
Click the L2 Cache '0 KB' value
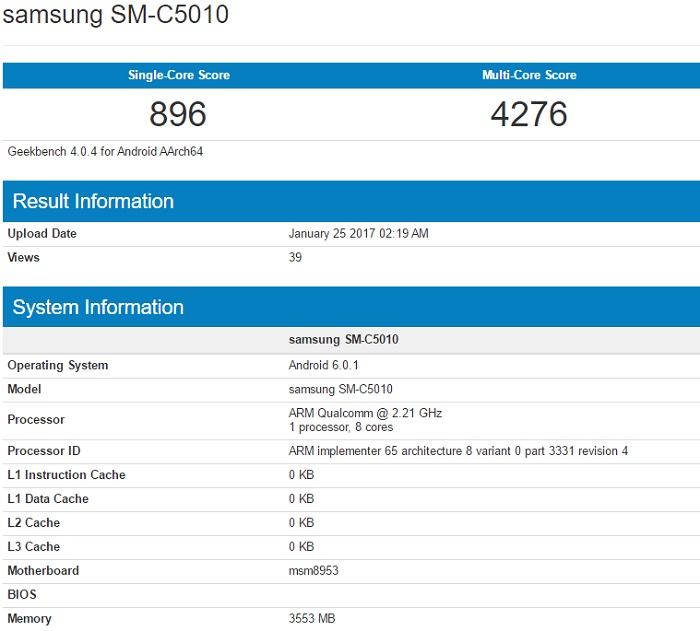pyautogui.click(x=301, y=523)
